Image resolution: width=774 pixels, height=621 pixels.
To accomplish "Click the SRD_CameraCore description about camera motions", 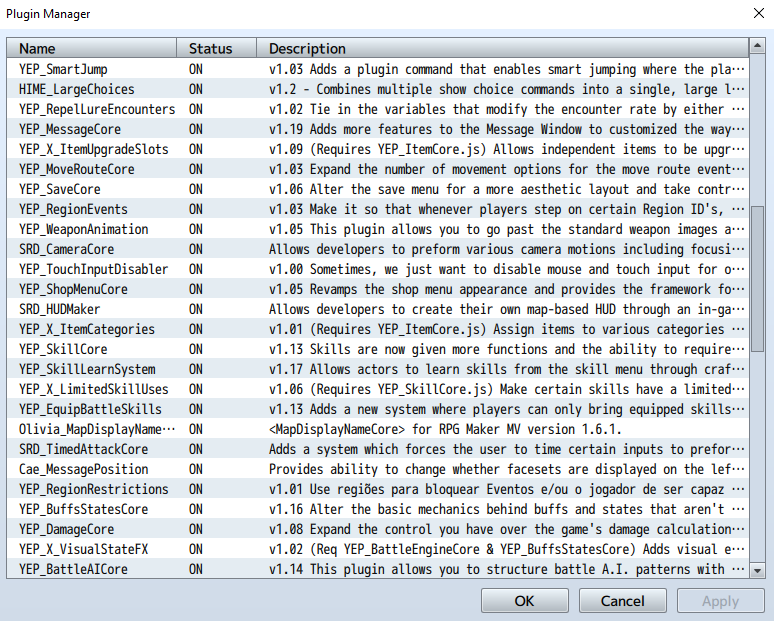I will point(506,249).
